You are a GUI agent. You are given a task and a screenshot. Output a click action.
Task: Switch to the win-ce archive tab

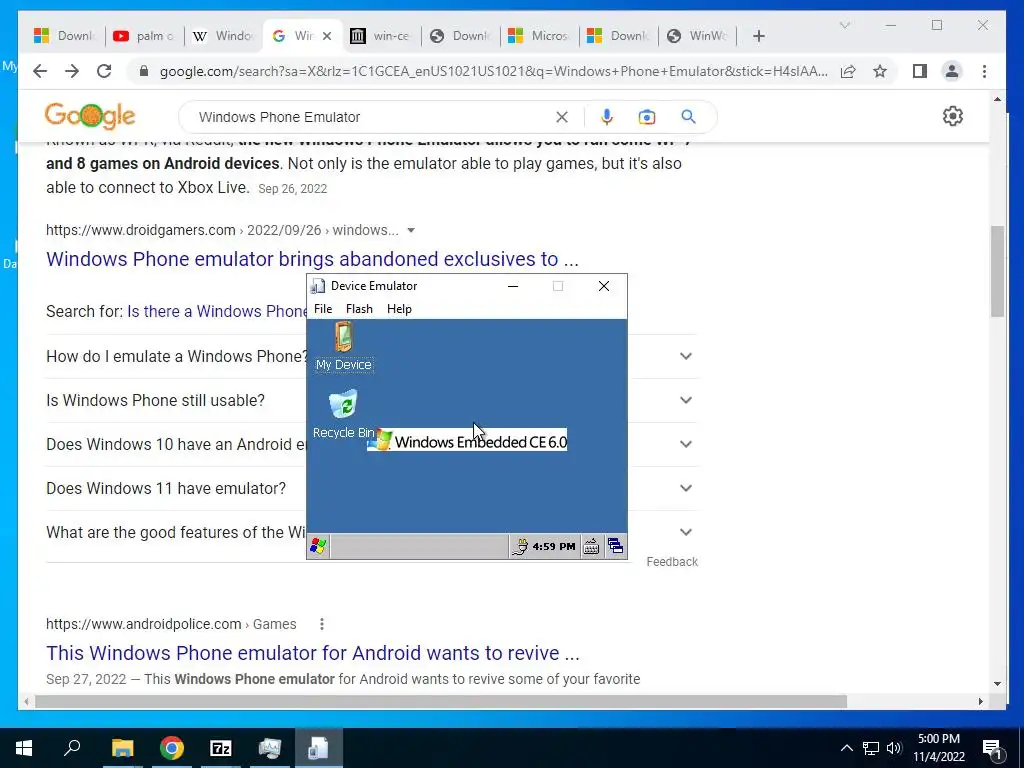(382, 36)
